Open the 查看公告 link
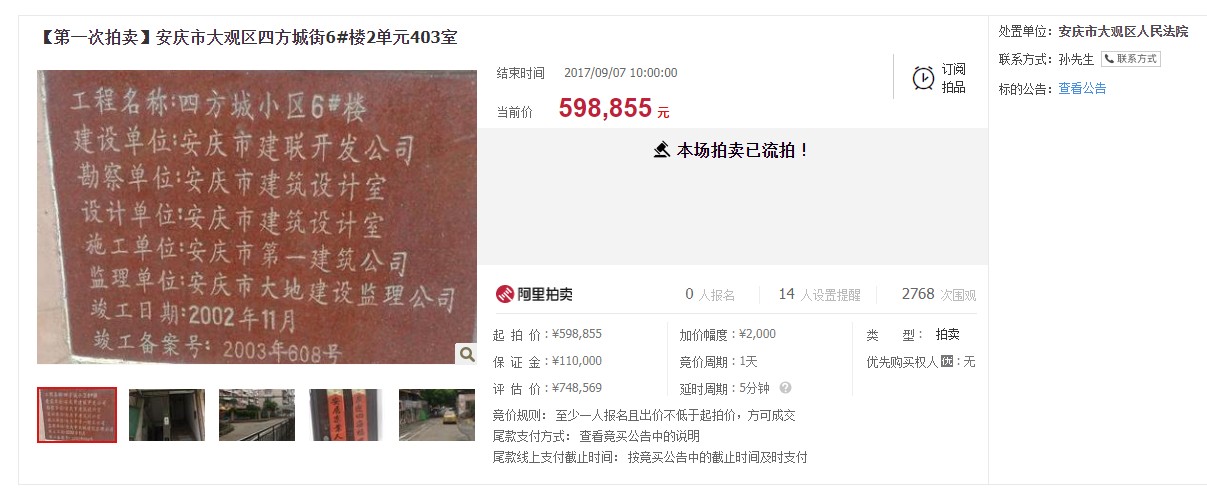Image resolution: width=1207 pixels, height=496 pixels. pos(1082,88)
